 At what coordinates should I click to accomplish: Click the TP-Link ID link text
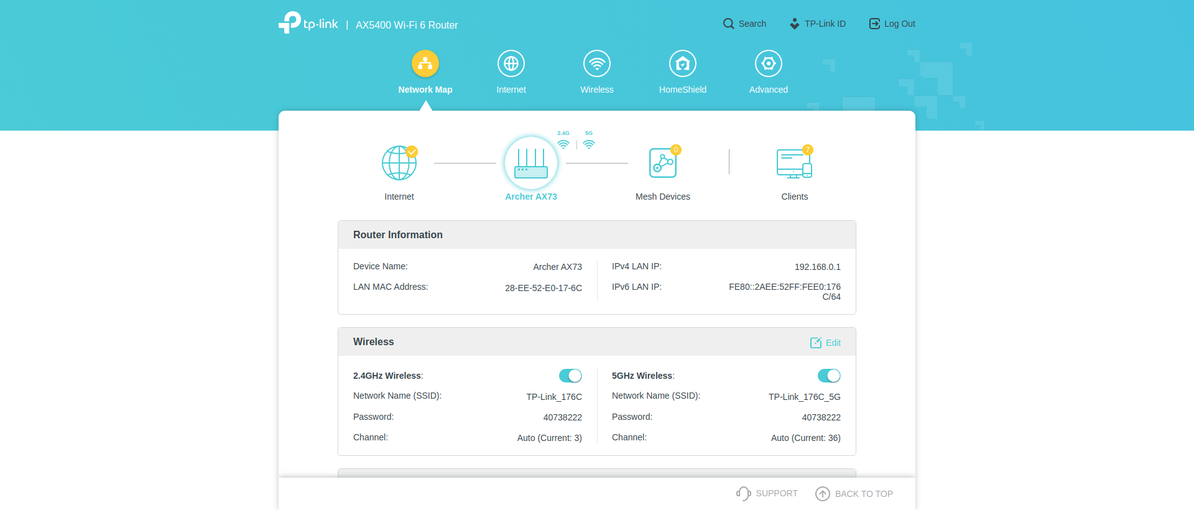(825, 24)
